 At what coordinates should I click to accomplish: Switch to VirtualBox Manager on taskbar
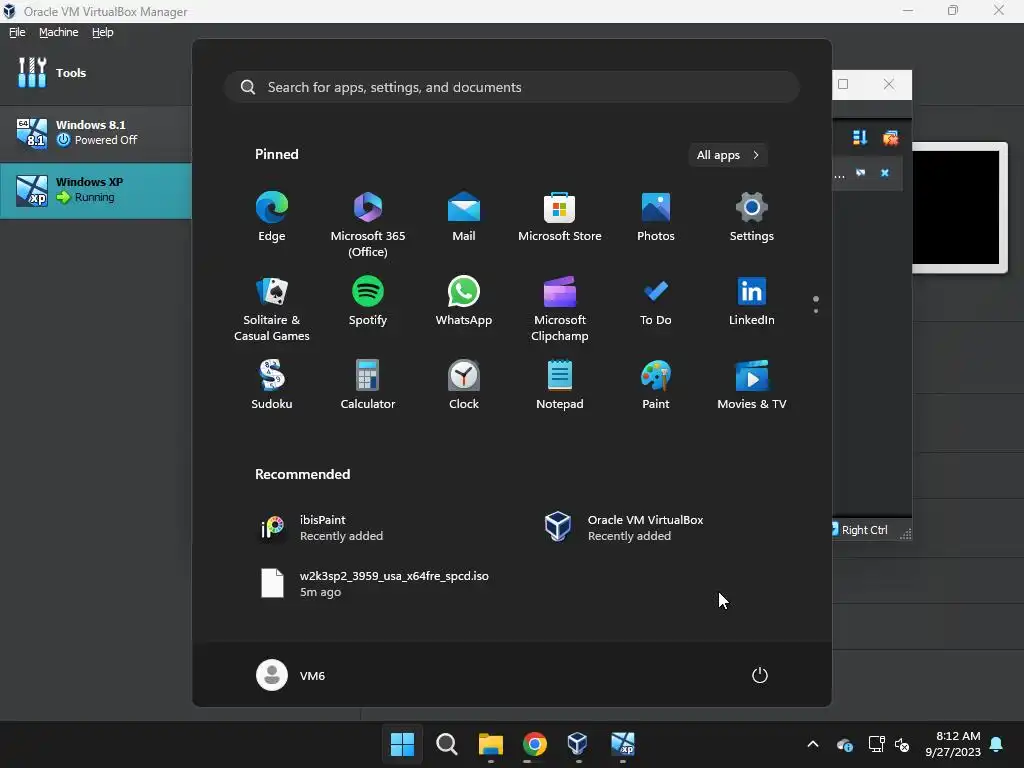click(578, 744)
